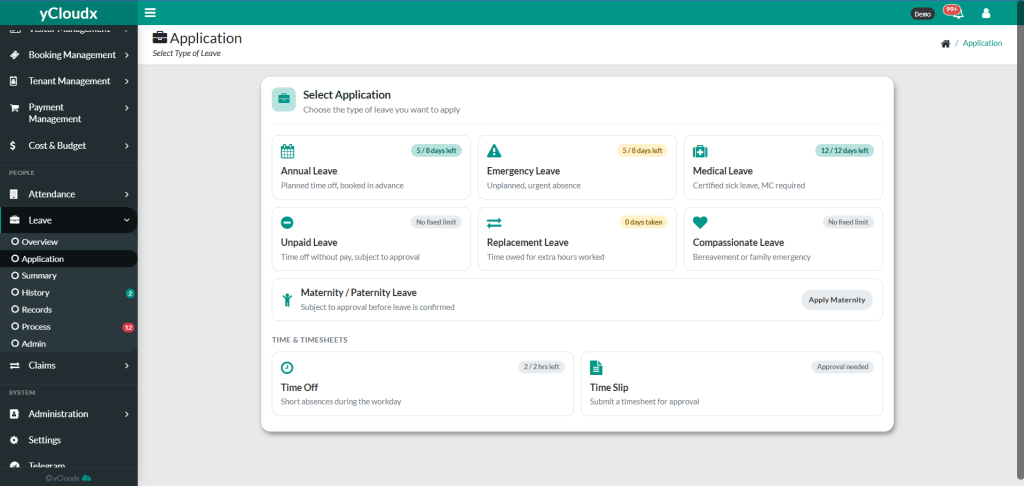Click the home breadcrumb icon

(945, 44)
